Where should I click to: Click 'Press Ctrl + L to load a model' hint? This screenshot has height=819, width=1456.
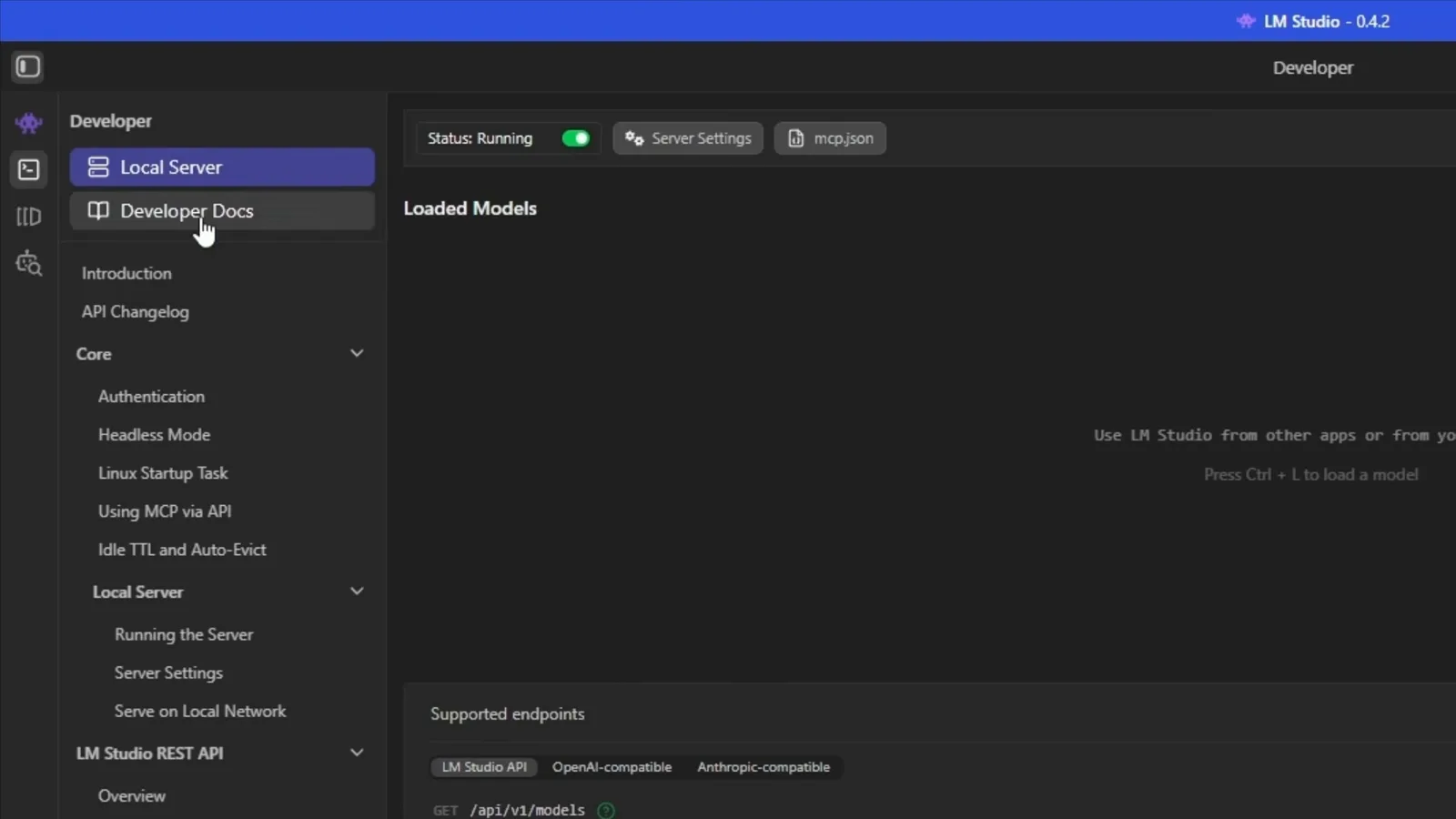coord(1311,474)
